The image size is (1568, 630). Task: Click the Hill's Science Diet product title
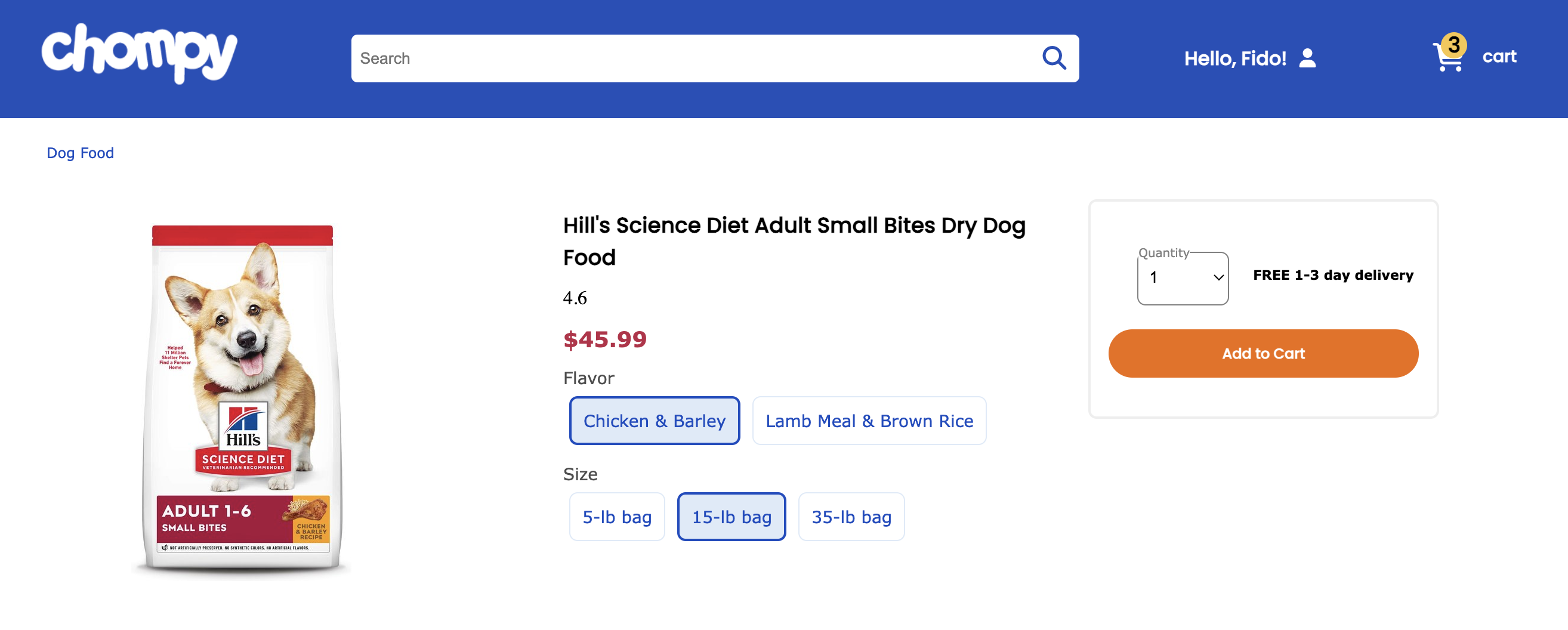(x=794, y=241)
